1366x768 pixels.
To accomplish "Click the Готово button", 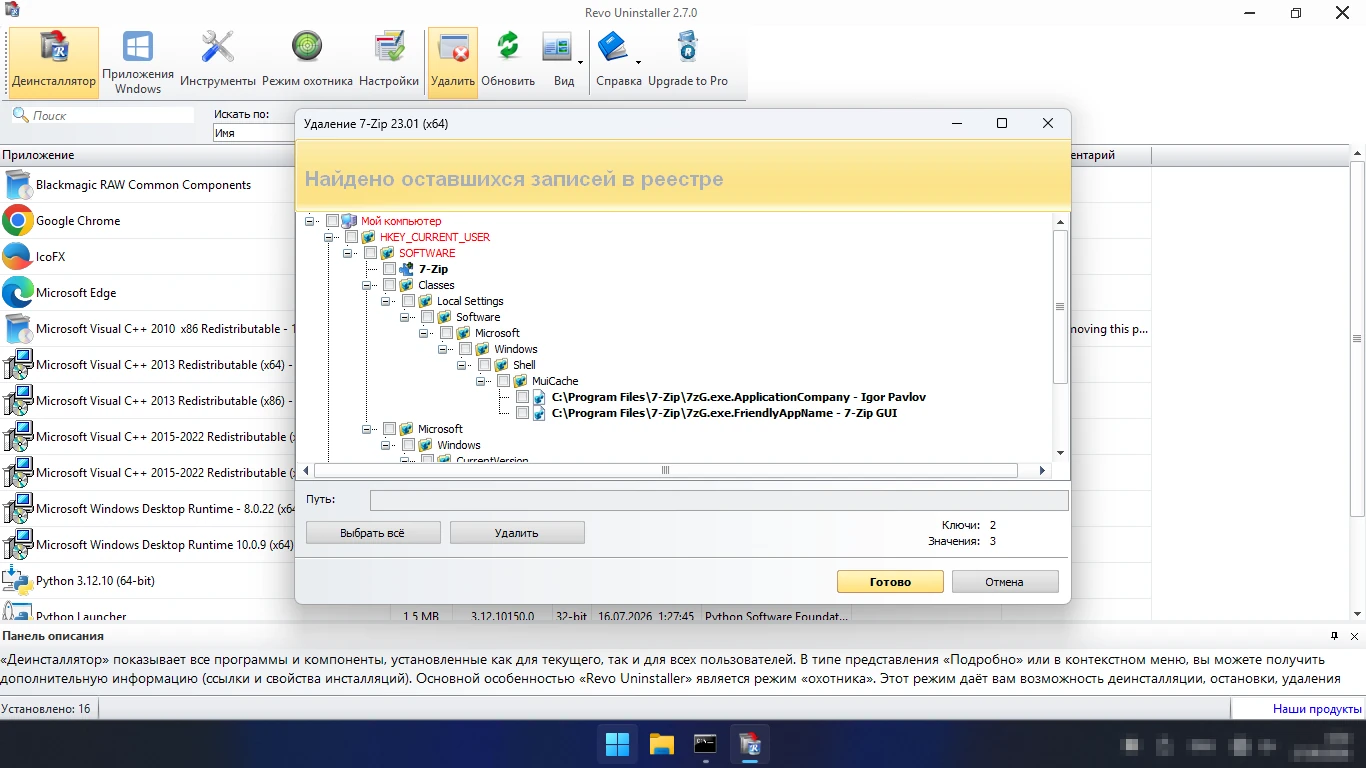I will [x=890, y=582].
